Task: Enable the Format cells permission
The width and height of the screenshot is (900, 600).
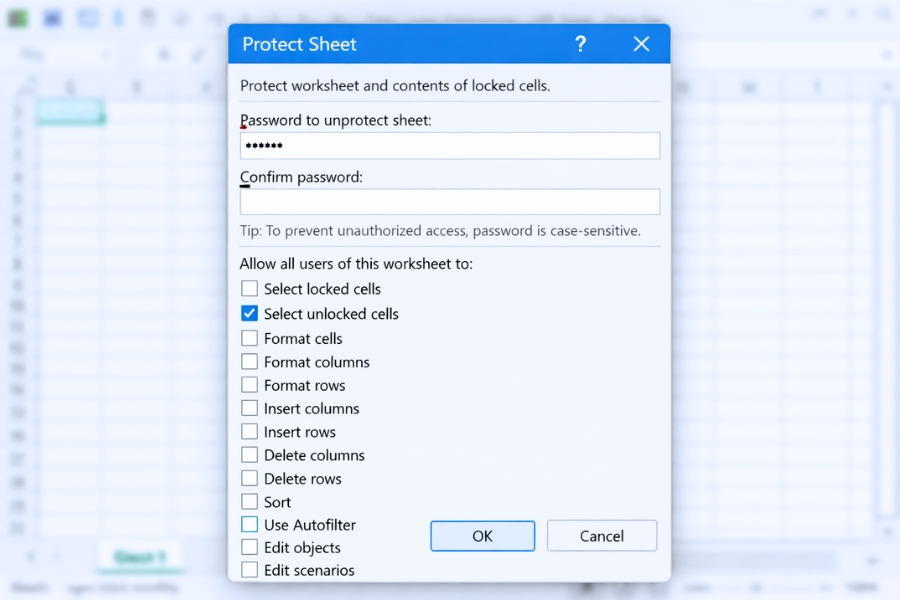Action: click(249, 338)
